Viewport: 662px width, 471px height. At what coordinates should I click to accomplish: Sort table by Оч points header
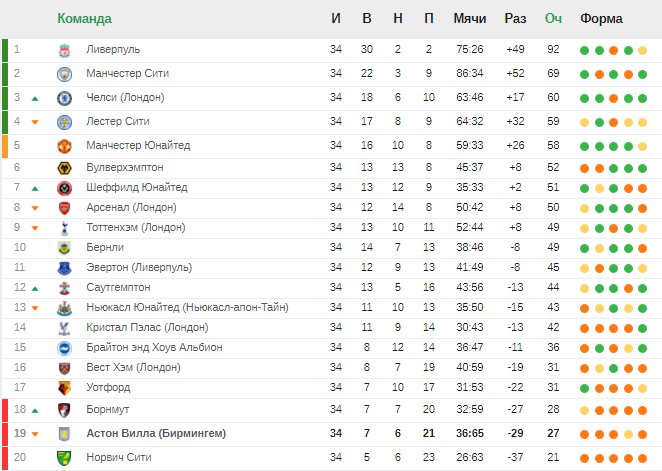[x=553, y=19]
